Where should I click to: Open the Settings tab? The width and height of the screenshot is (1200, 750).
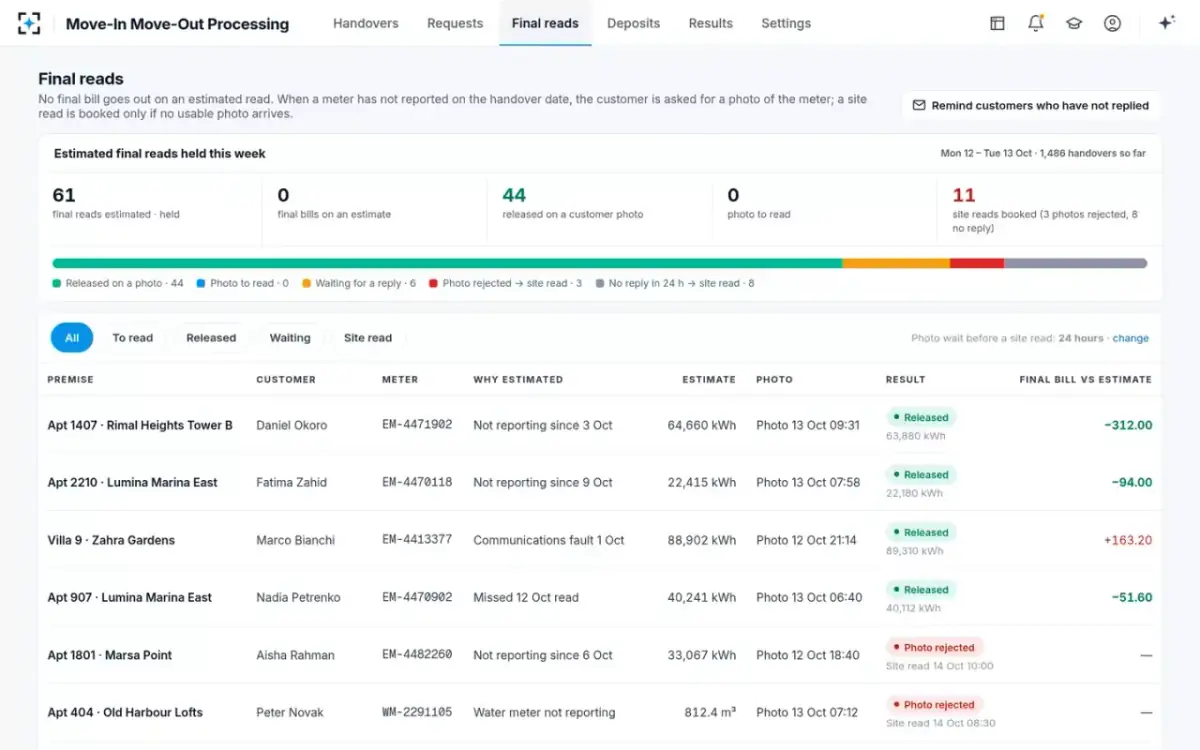pos(786,23)
